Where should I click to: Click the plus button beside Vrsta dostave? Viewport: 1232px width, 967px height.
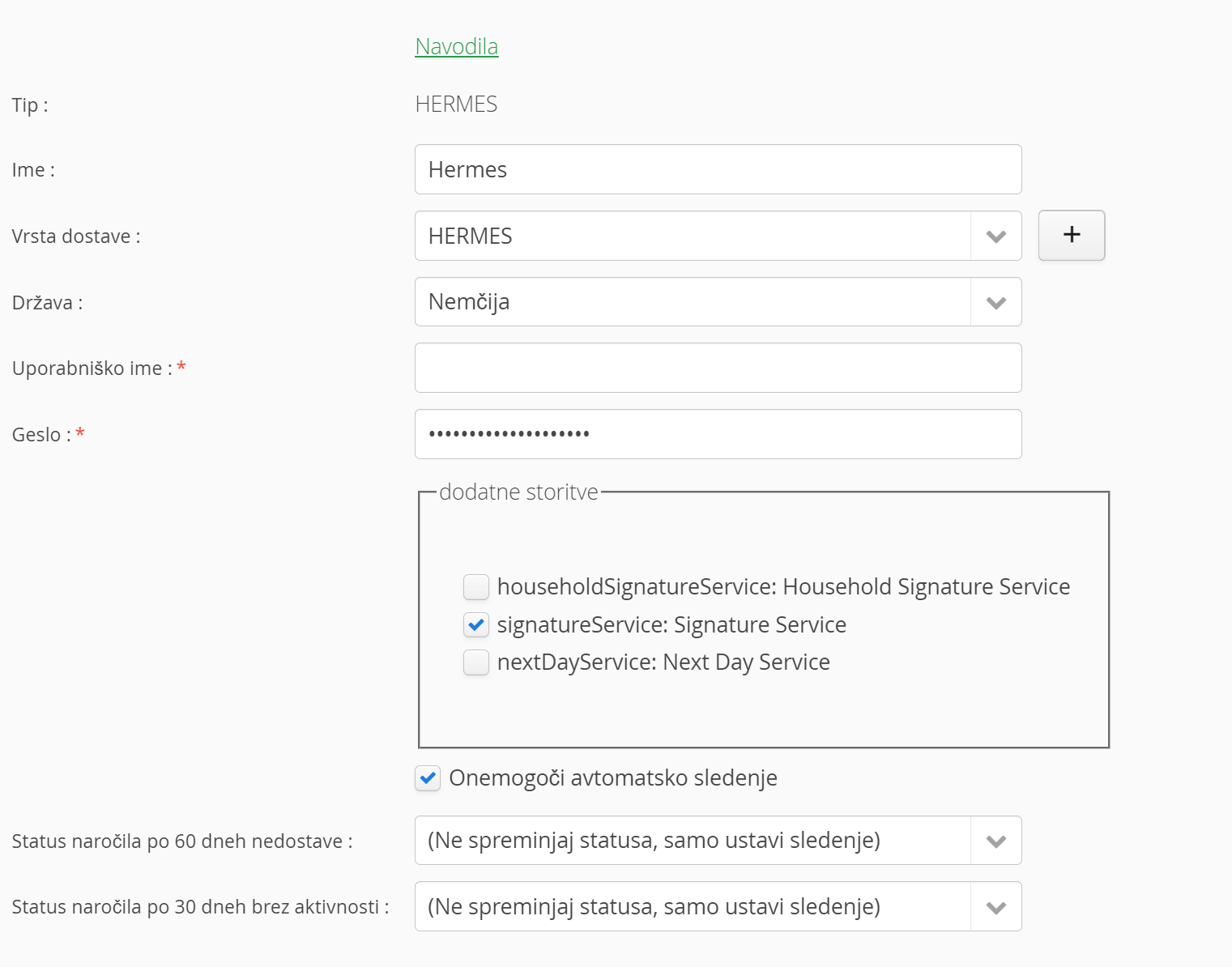[1071, 236]
